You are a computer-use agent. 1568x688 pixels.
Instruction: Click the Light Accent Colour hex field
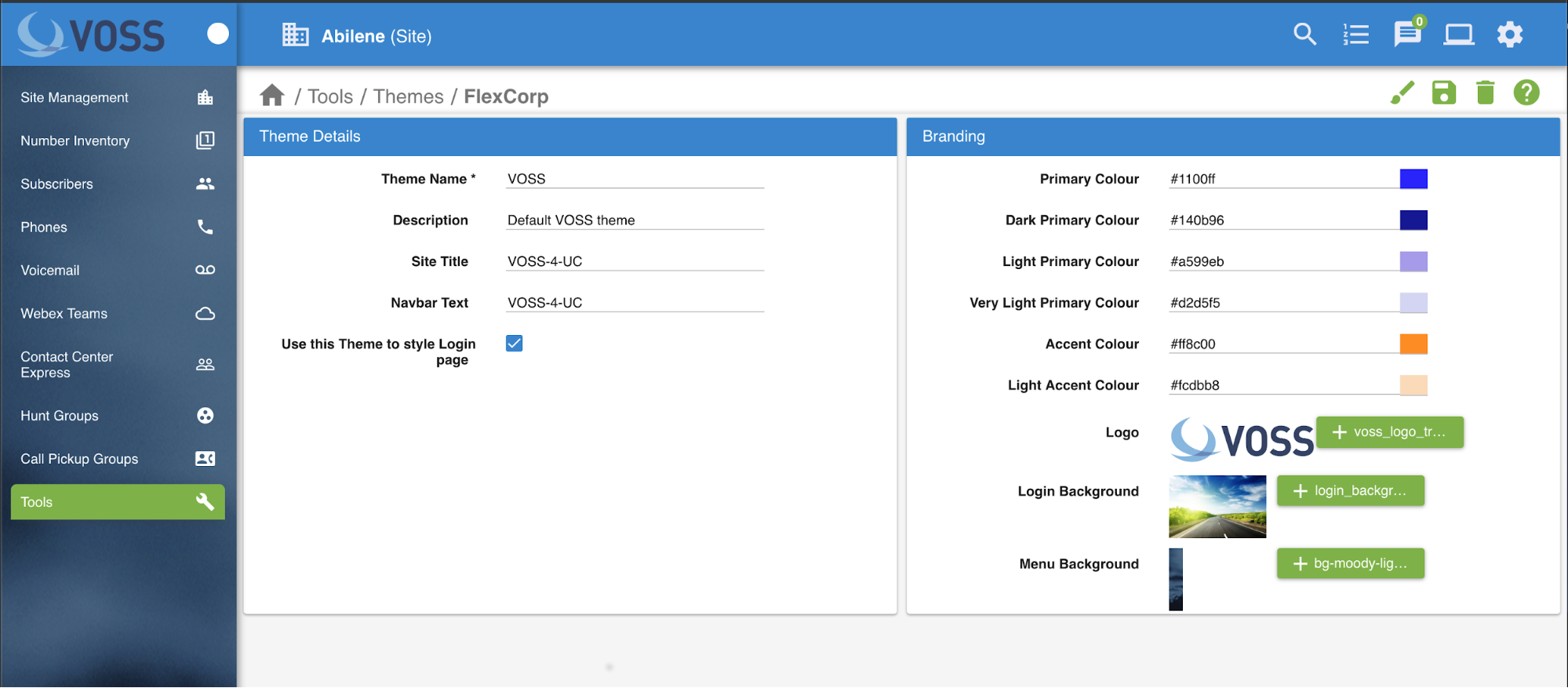(x=1284, y=385)
